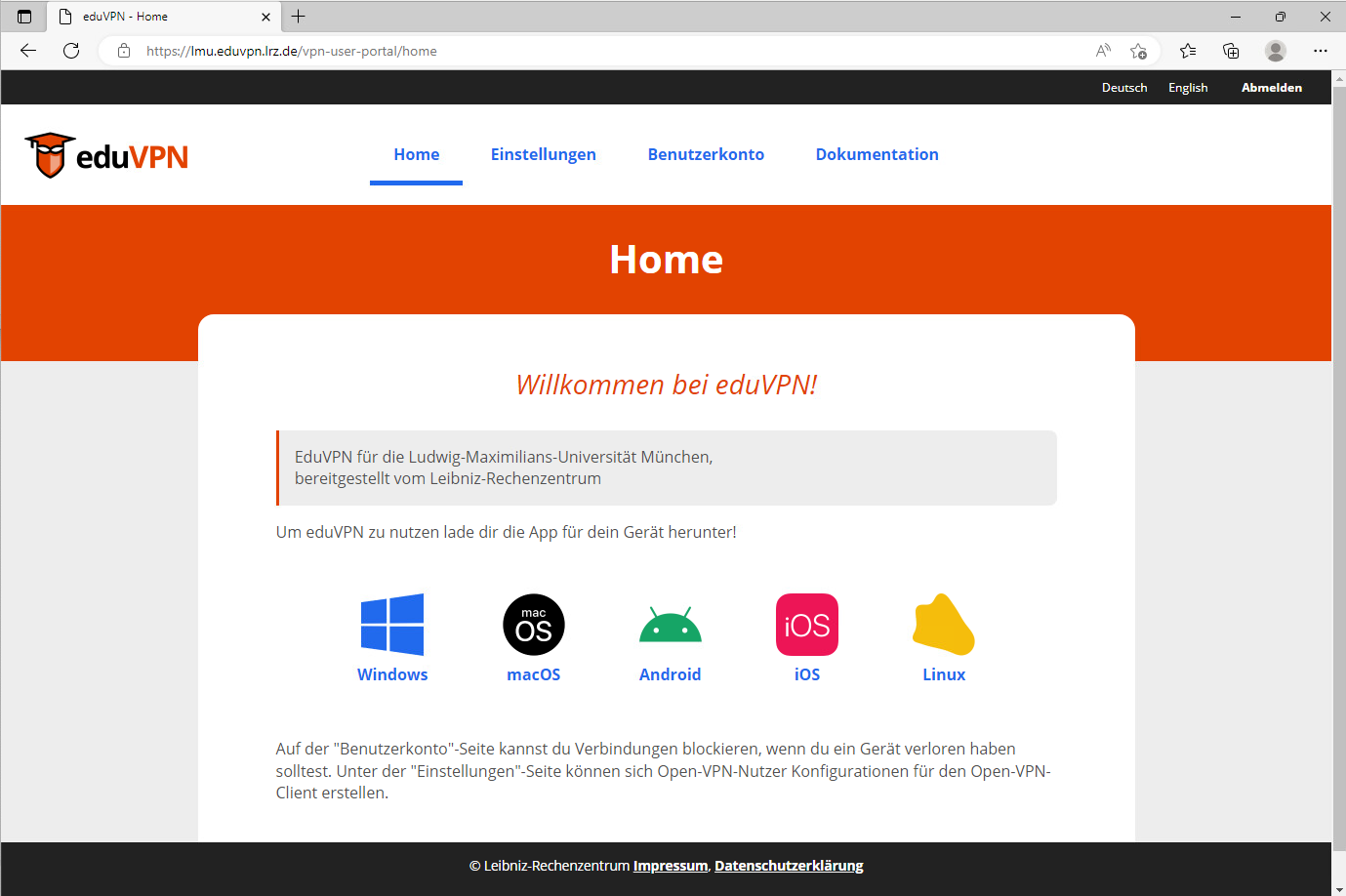Open the Datenschutzerklärung footer link
The height and width of the screenshot is (896, 1346).
click(789, 866)
